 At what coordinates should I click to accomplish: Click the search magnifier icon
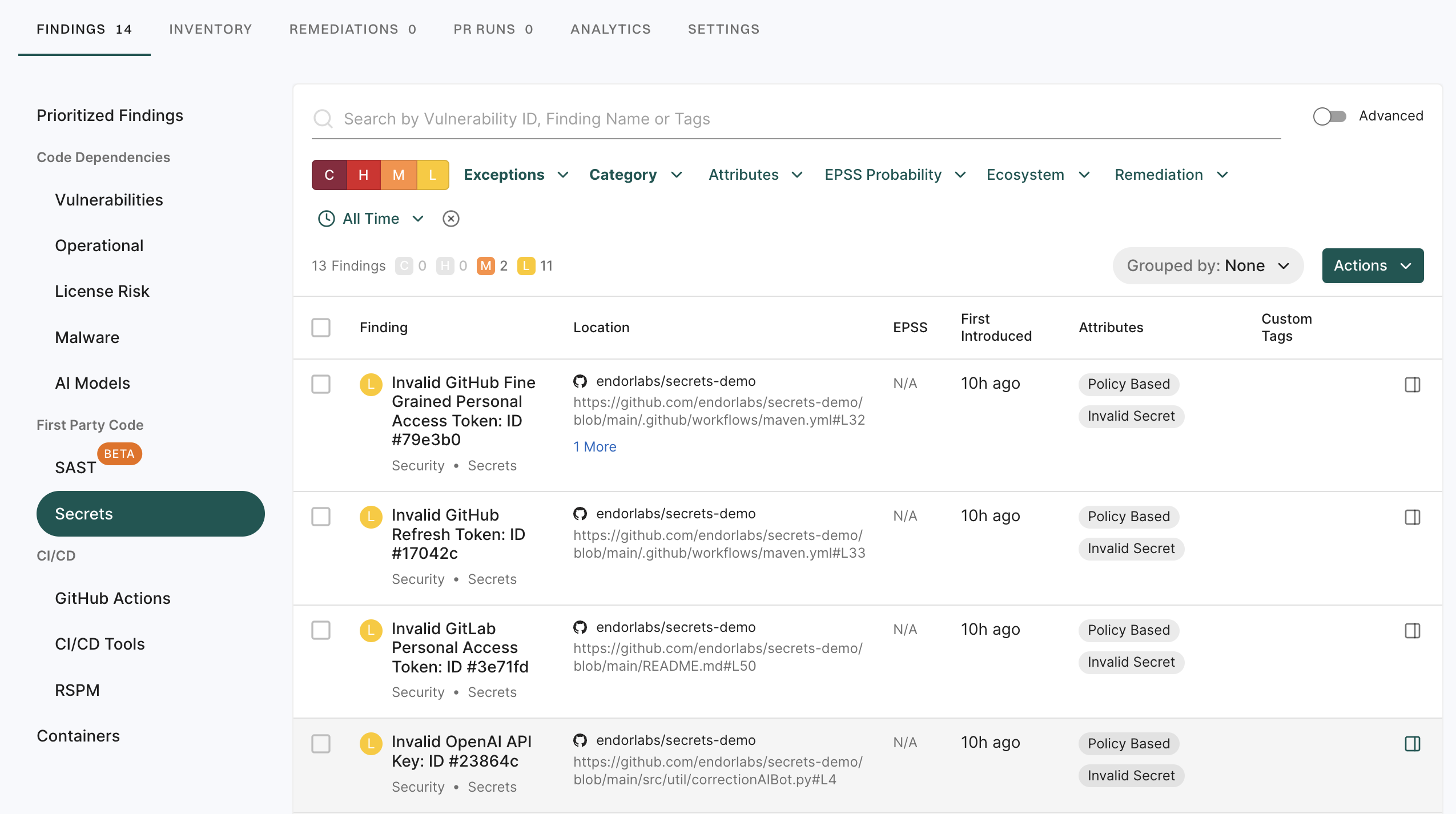(x=323, y=119)
